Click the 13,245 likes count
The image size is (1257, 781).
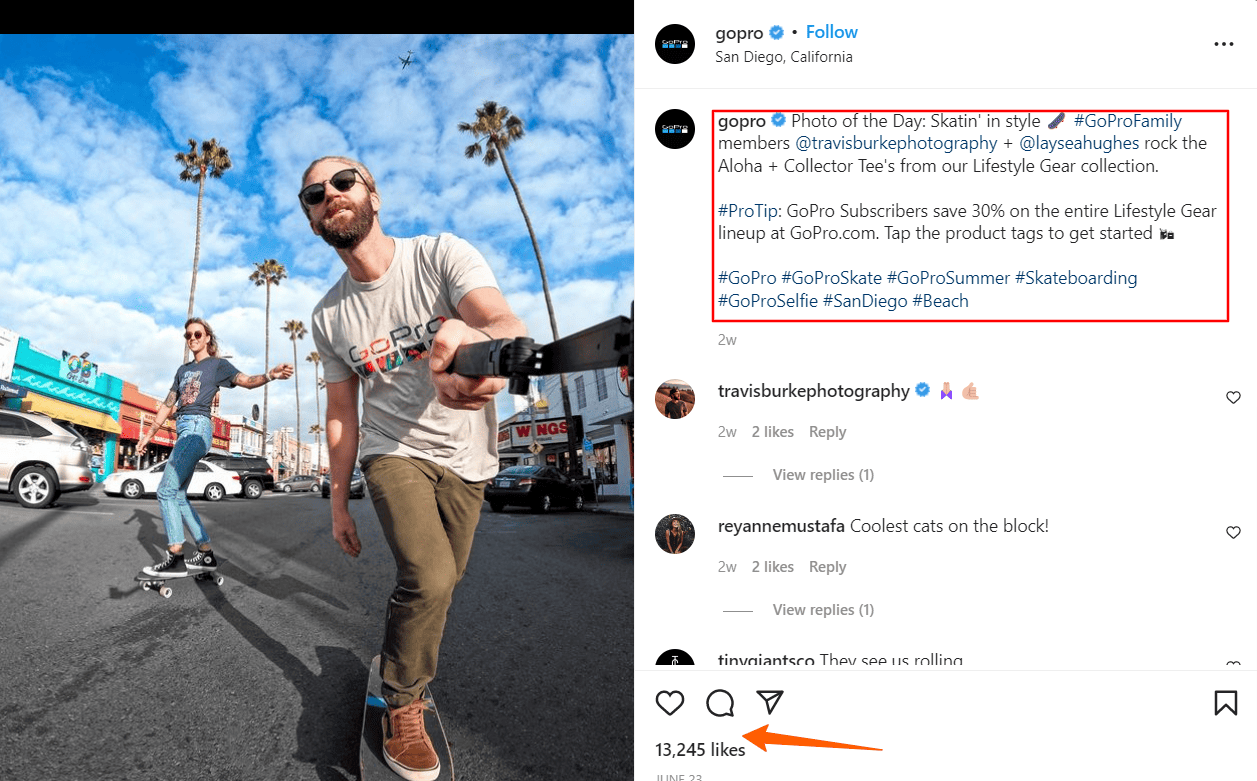[x=700, y=749]
